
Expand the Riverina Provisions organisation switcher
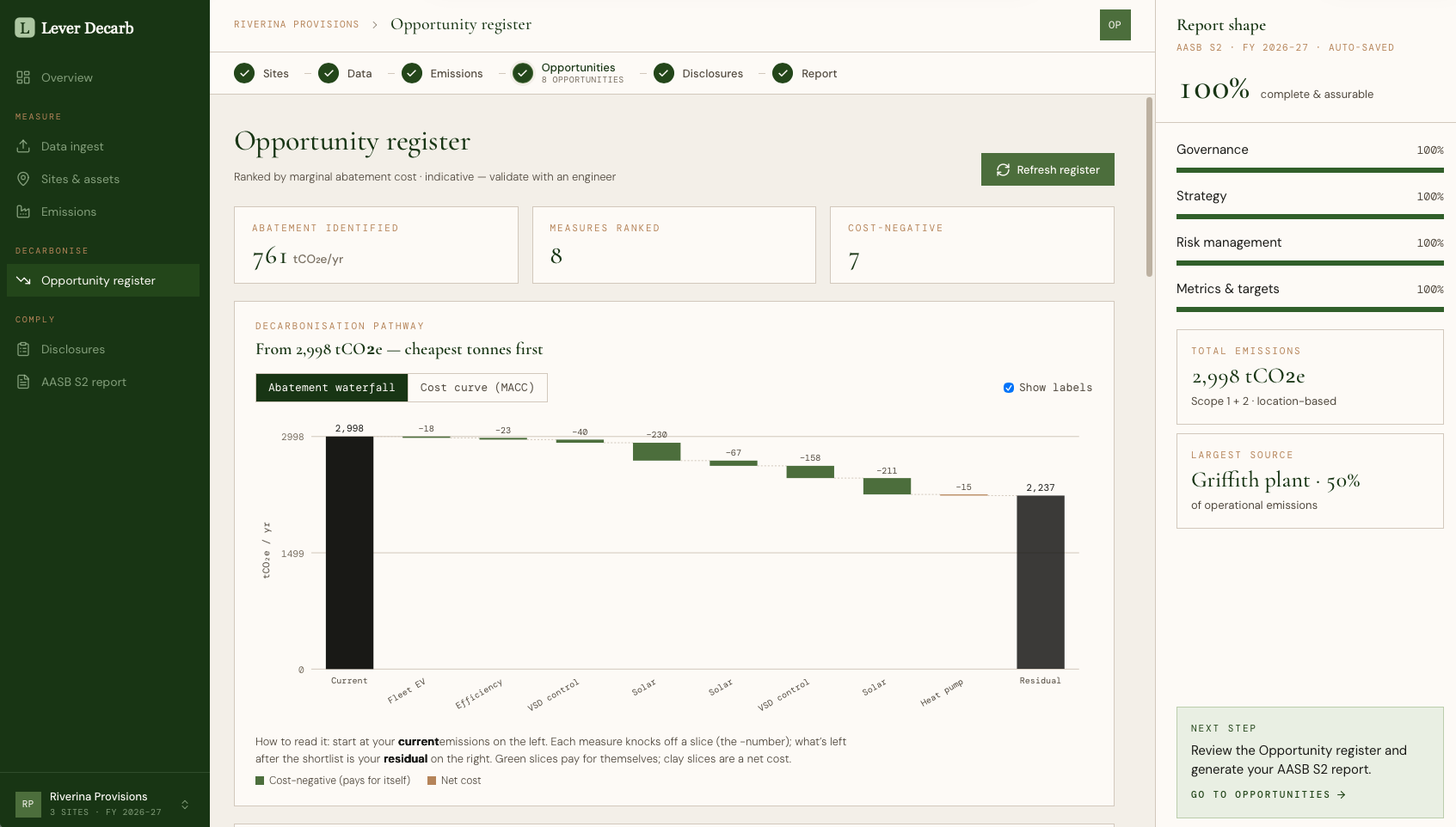click(x=185, y=805)
